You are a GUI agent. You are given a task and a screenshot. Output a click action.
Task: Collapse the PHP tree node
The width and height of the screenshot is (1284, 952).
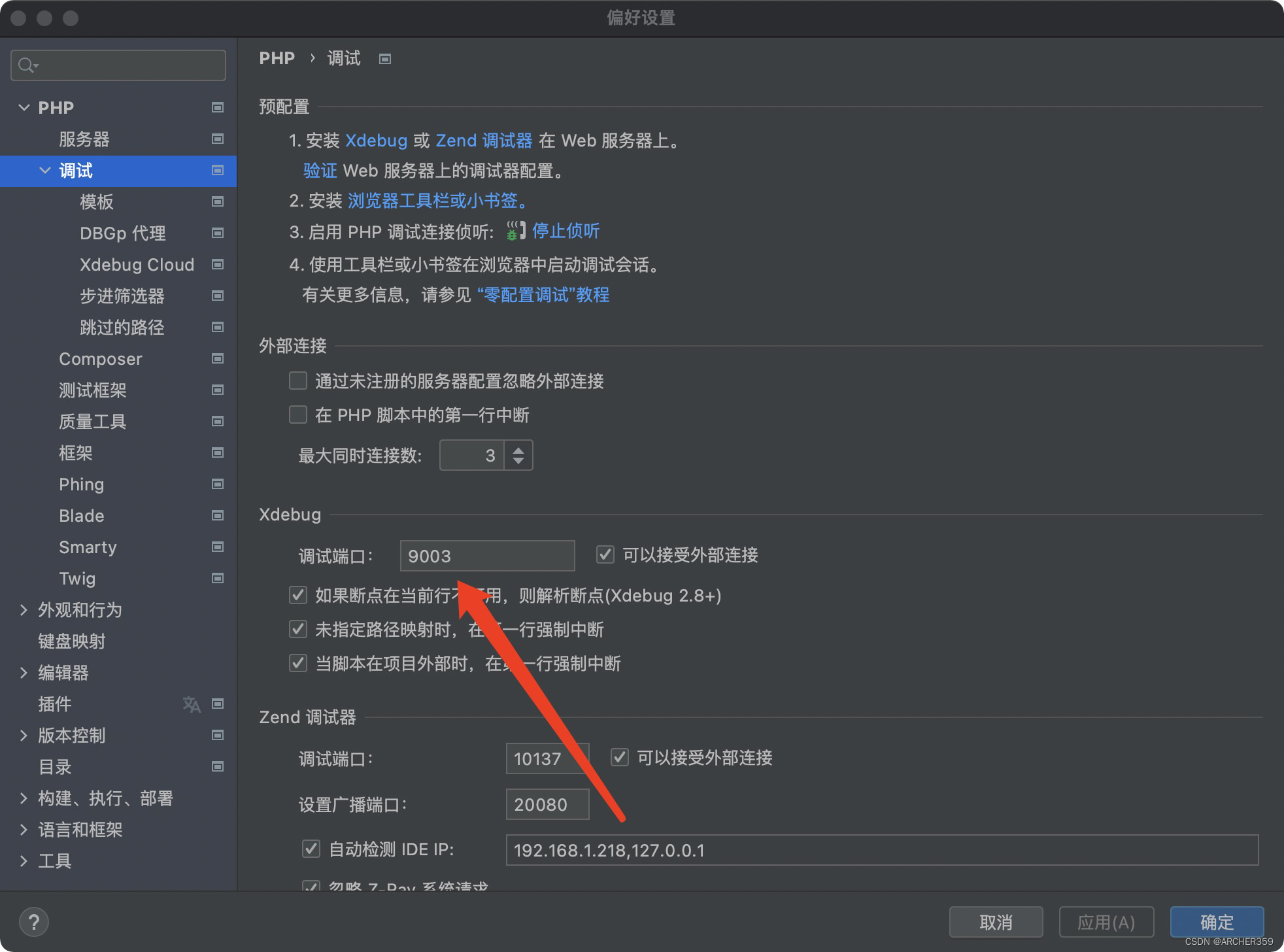click(24, 107)
